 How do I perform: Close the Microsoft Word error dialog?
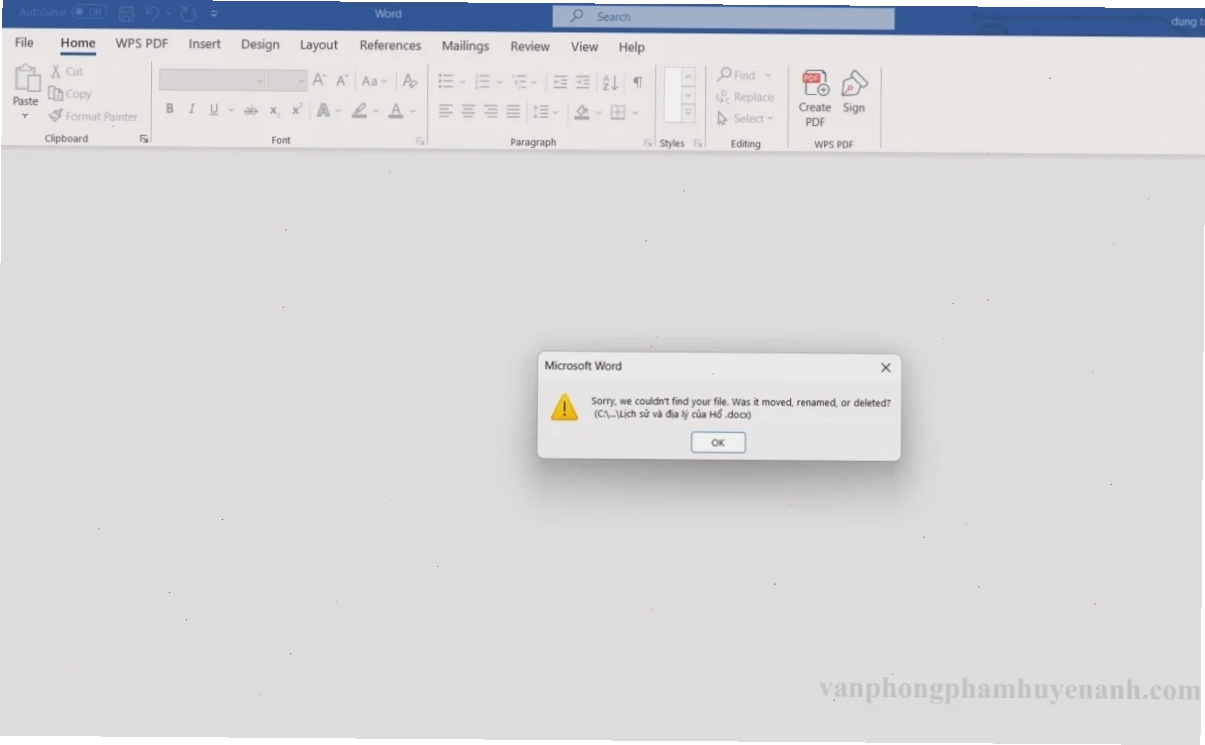point(885,368)
